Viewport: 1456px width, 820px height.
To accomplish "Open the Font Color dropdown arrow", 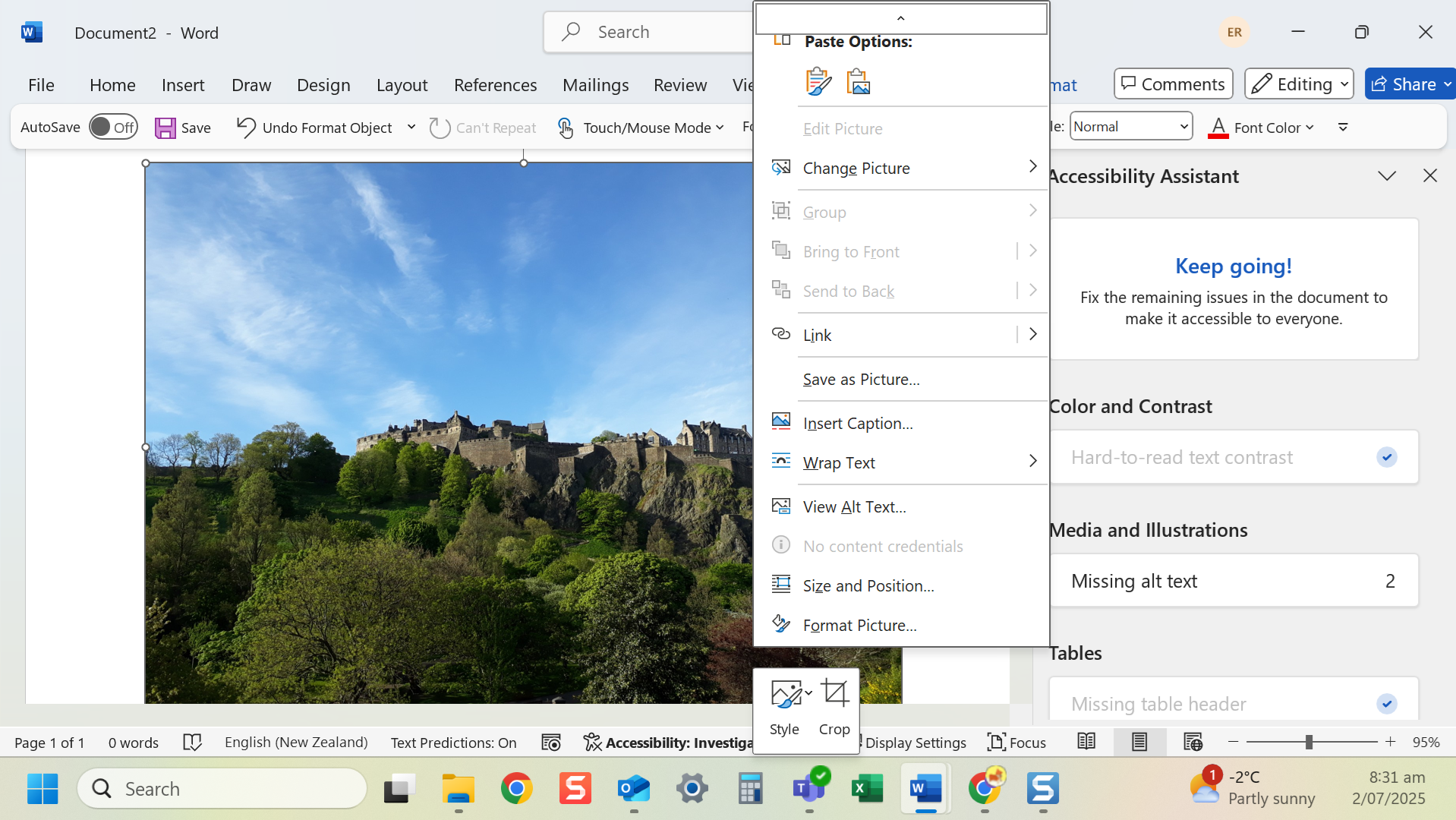I will tap(1309, 128).
